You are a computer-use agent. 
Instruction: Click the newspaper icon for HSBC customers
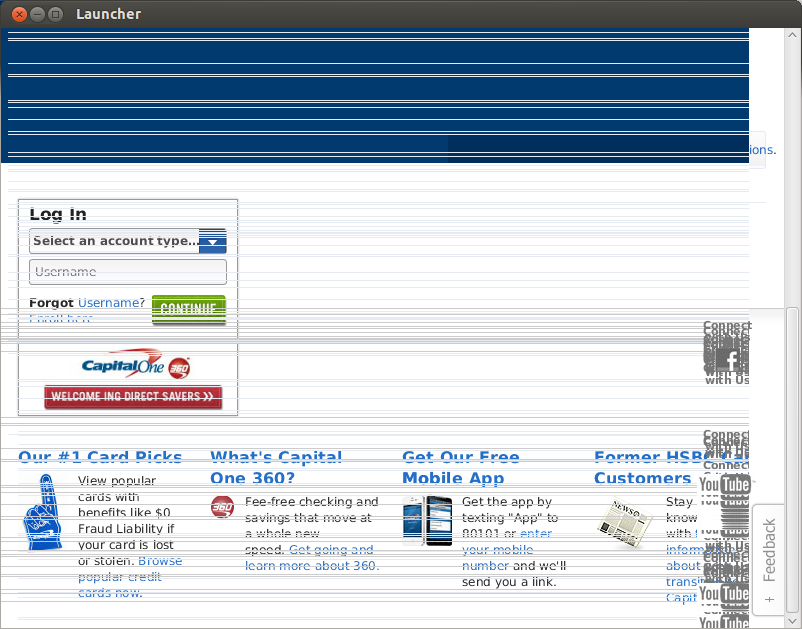pyautogui.click(x=624, y=522)
